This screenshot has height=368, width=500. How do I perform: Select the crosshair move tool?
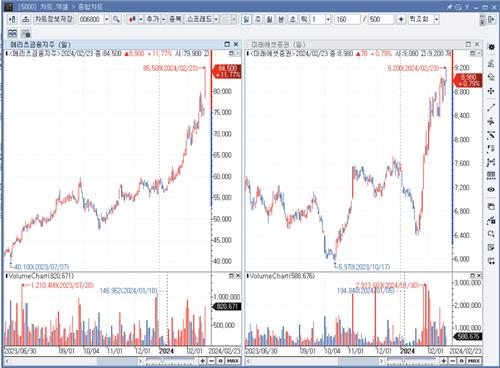tap(491, 91)
